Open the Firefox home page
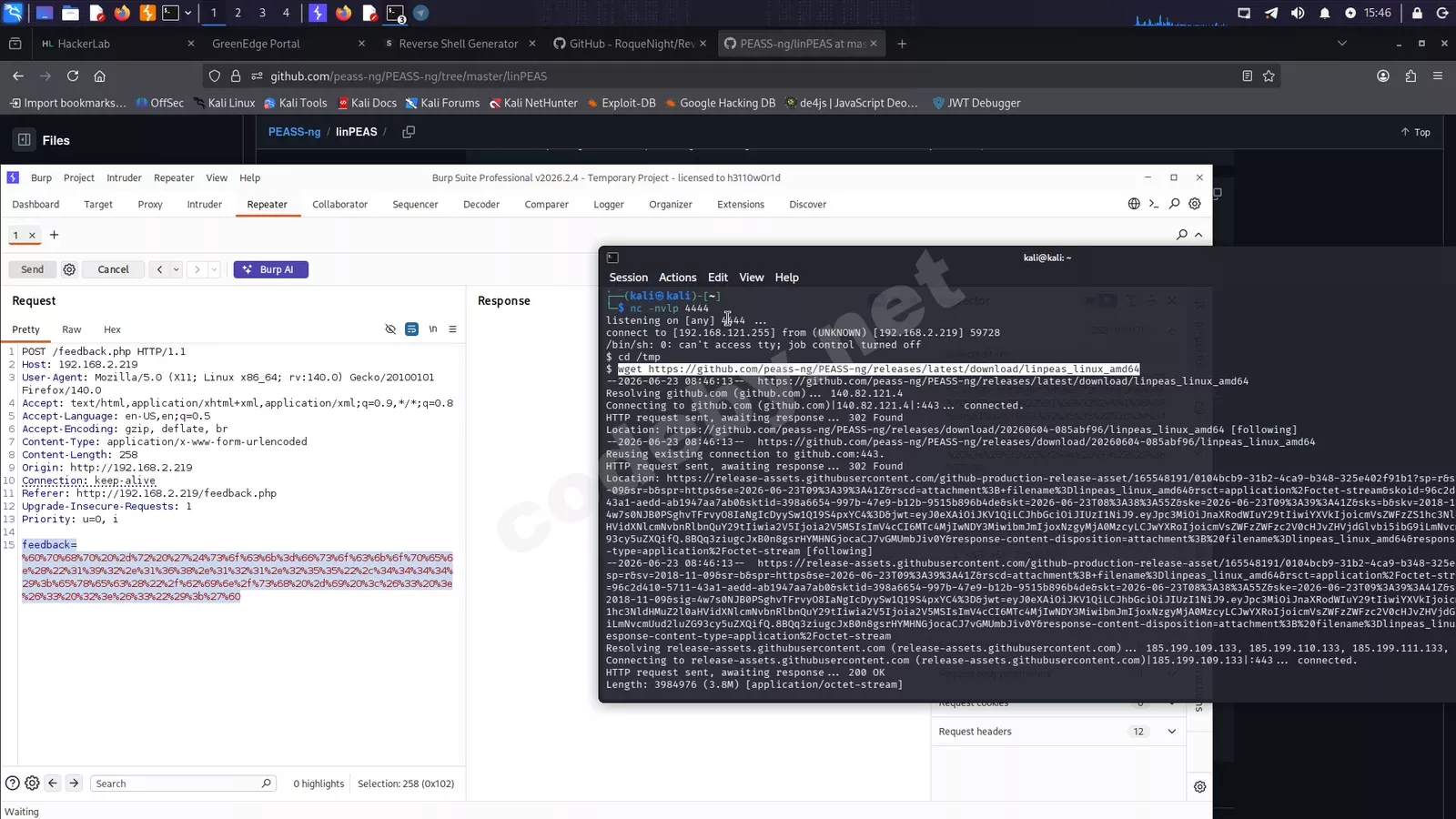The image size is (1456, 819). pyautogui.click(x=100, y=76)
